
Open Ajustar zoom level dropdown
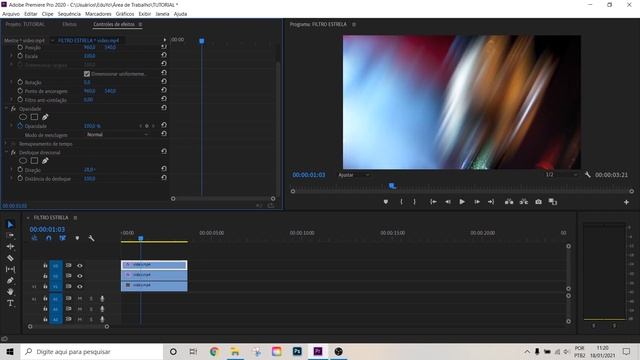(x=354, y=175)
